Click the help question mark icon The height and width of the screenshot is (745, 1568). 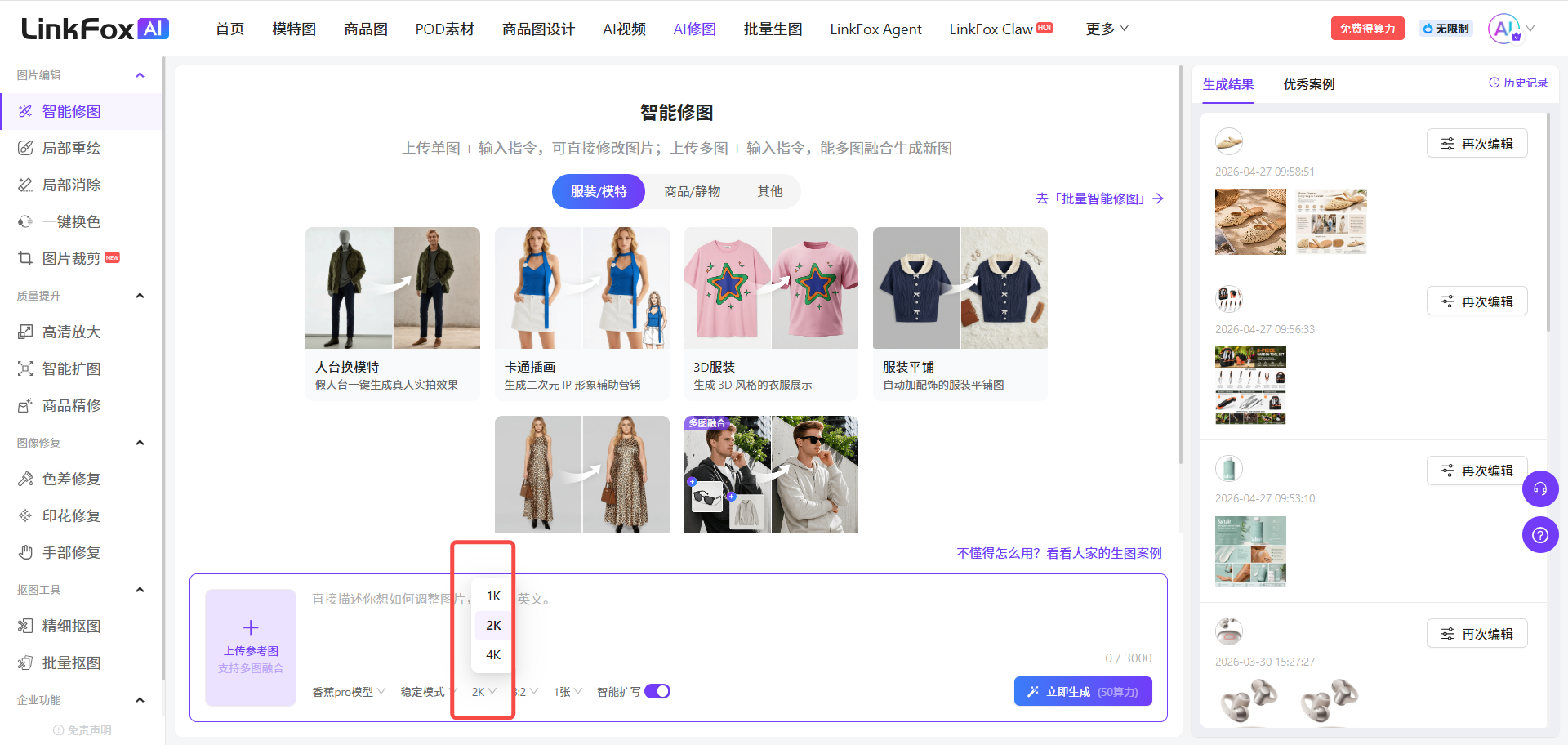tap(1540, 535)
